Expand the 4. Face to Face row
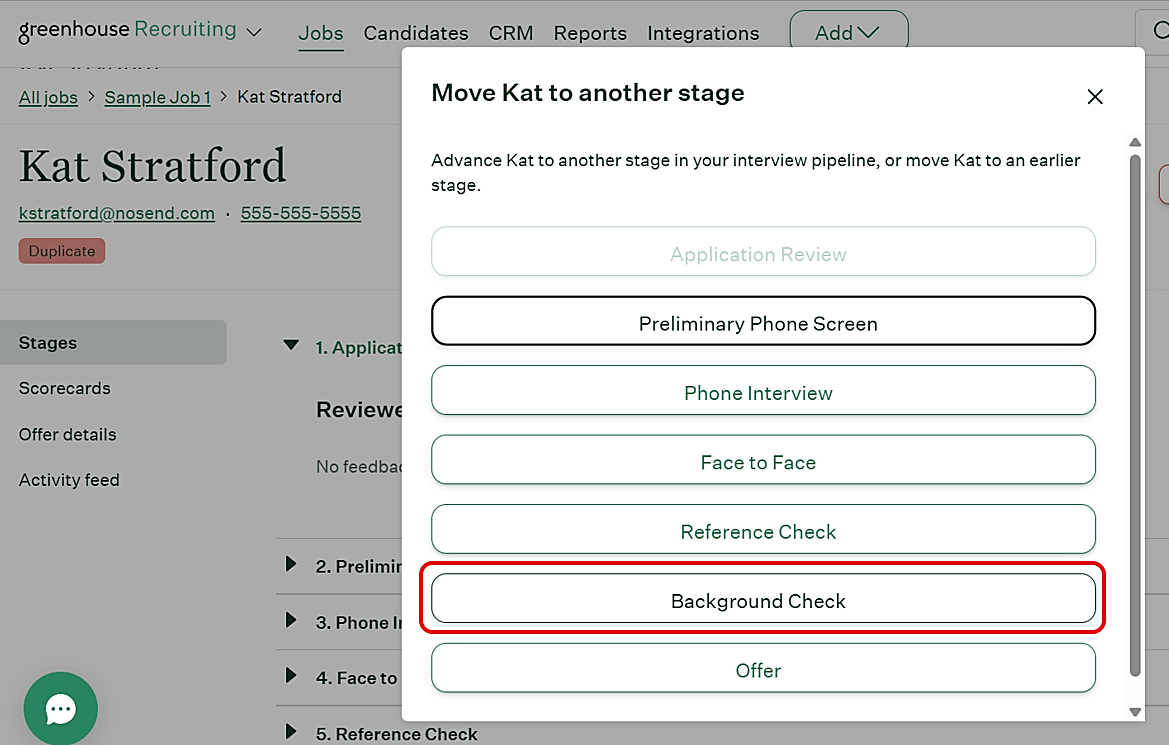This screenshot has width=1169, height=745. point(291,676)
